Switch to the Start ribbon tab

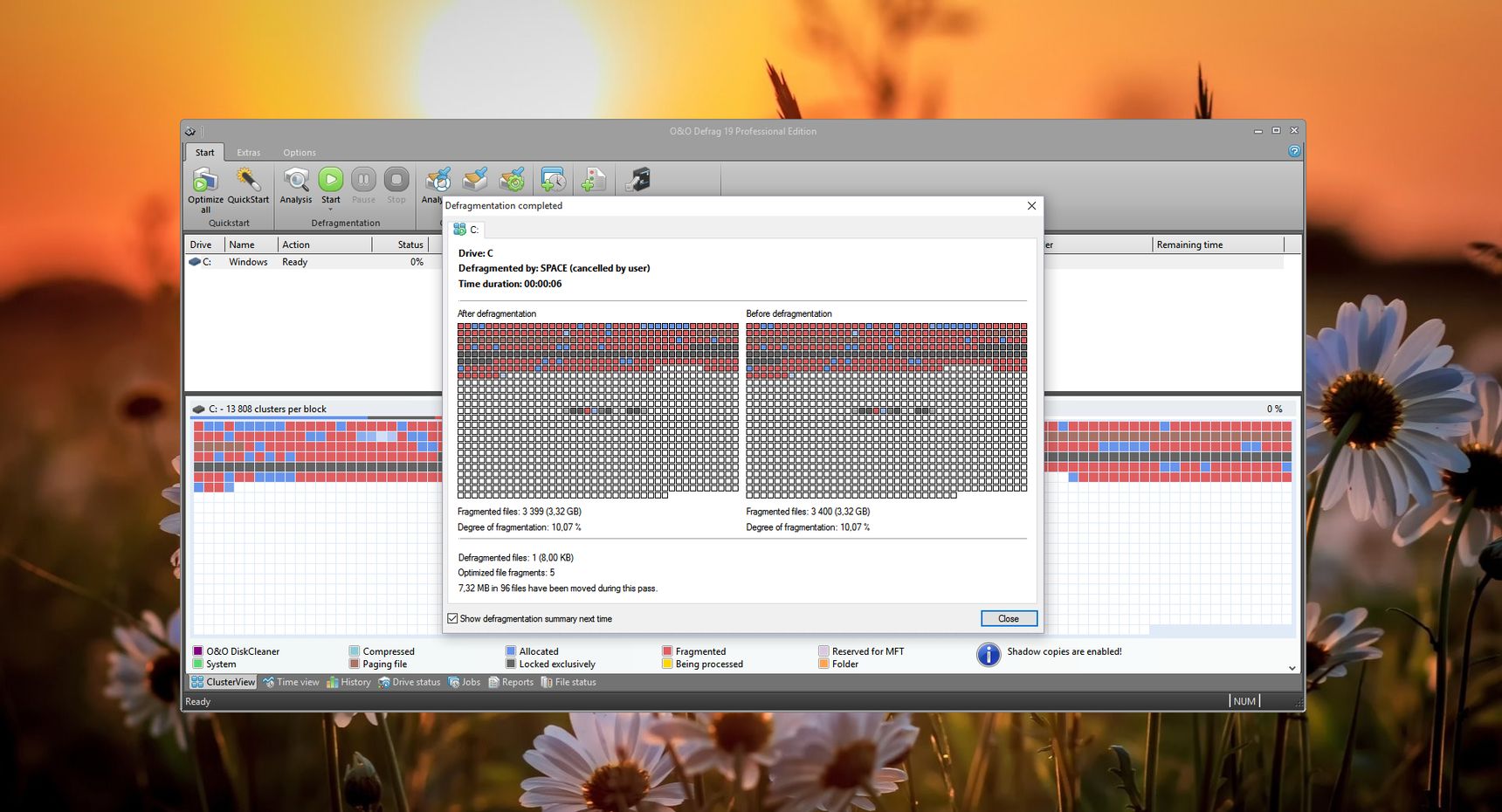(204, 152)
